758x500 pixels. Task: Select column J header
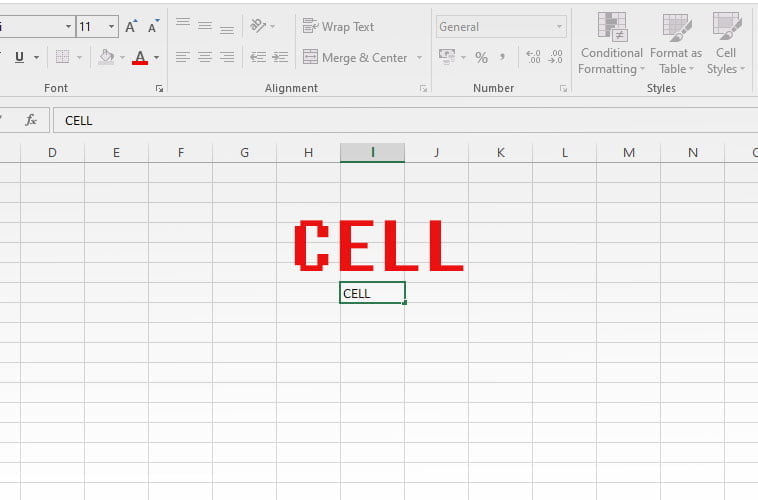click(437, 153)
